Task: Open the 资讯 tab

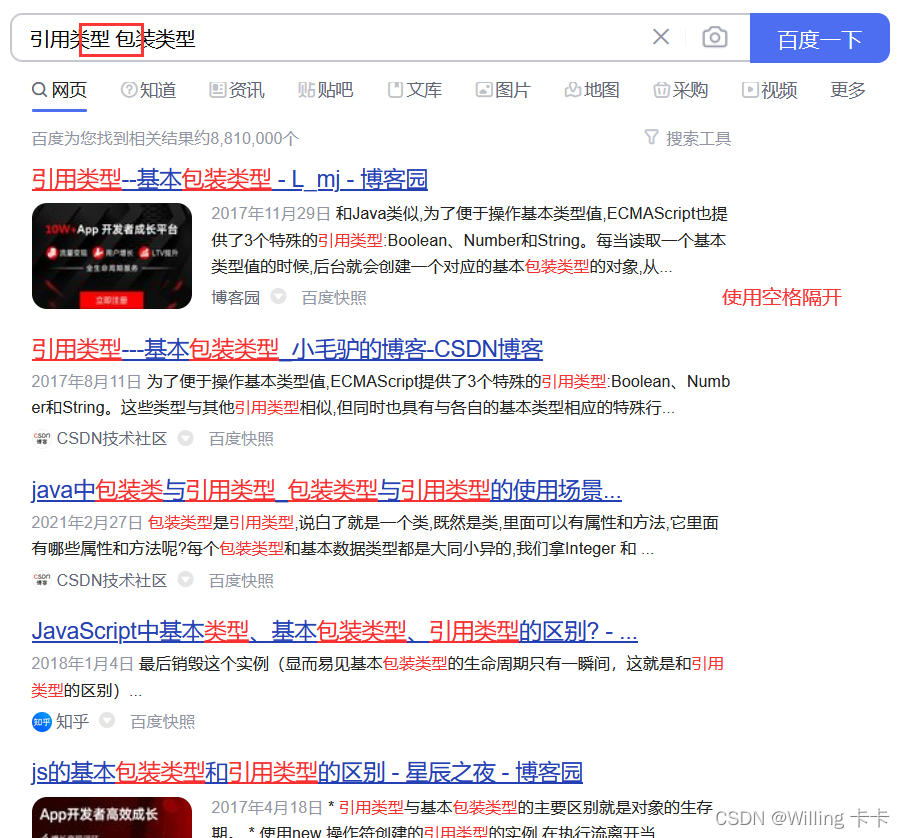Action: pos(237,90)
